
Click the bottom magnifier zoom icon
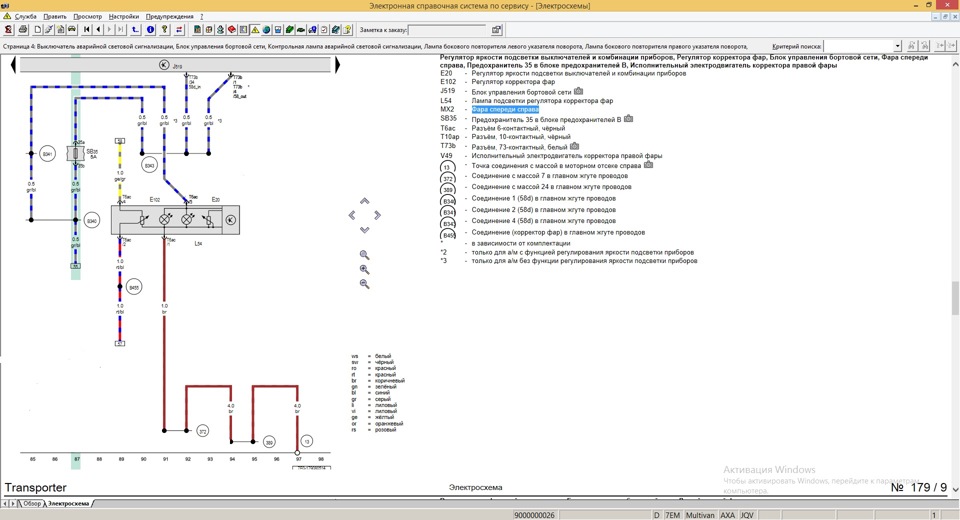tap(364, 284)
